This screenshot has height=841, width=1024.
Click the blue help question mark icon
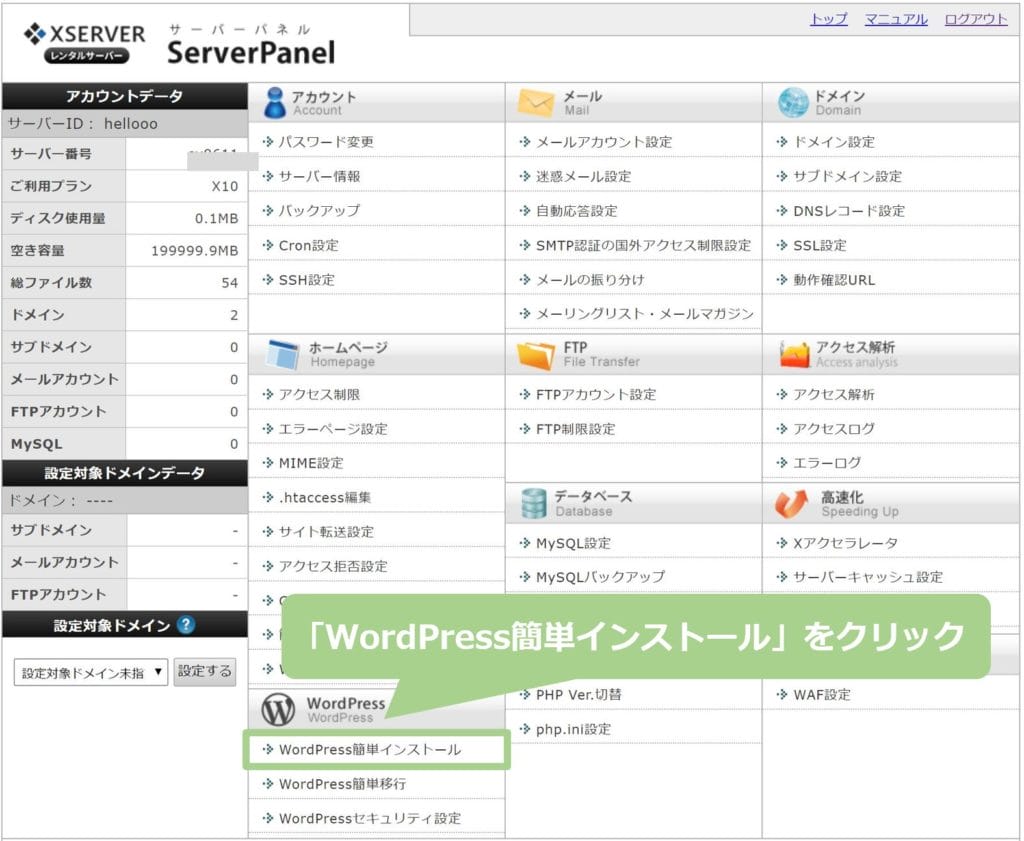[185, 625]
